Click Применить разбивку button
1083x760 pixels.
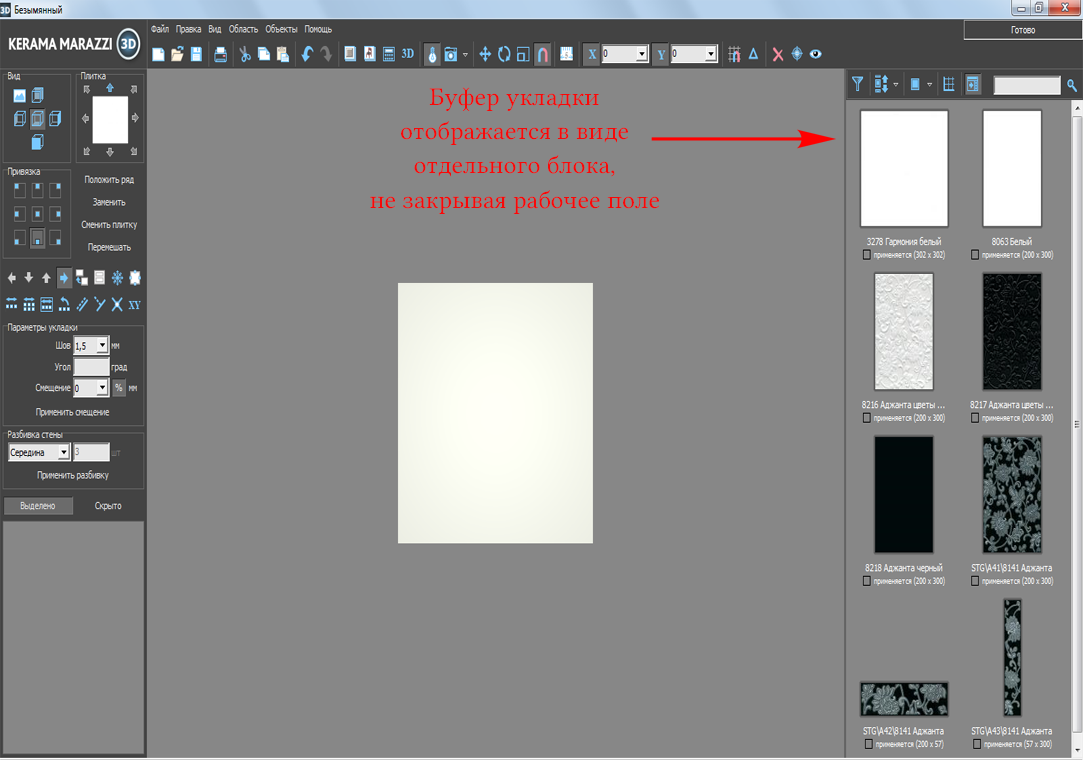(73, 475)
